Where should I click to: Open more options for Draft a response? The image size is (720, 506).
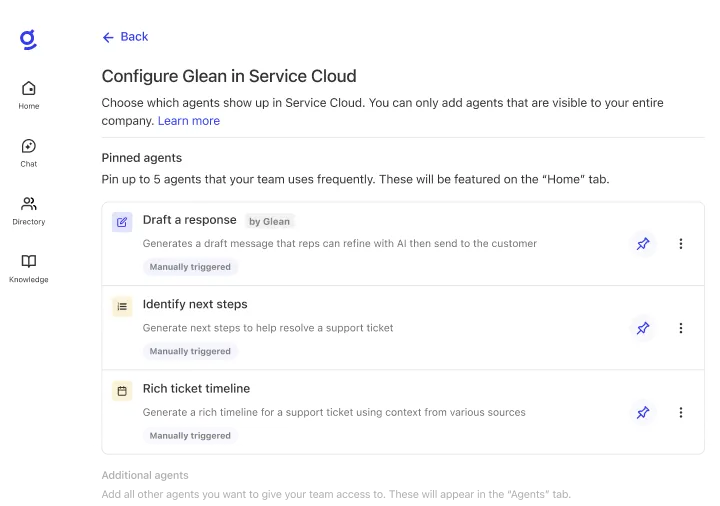(x=681, y=244)
